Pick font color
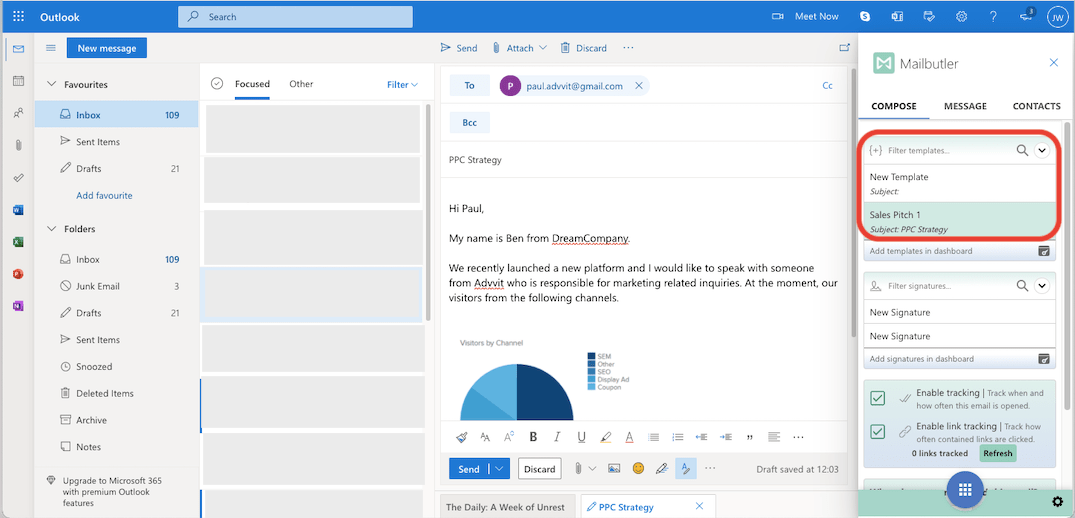The image size is (1075, 518). point(629,436)
